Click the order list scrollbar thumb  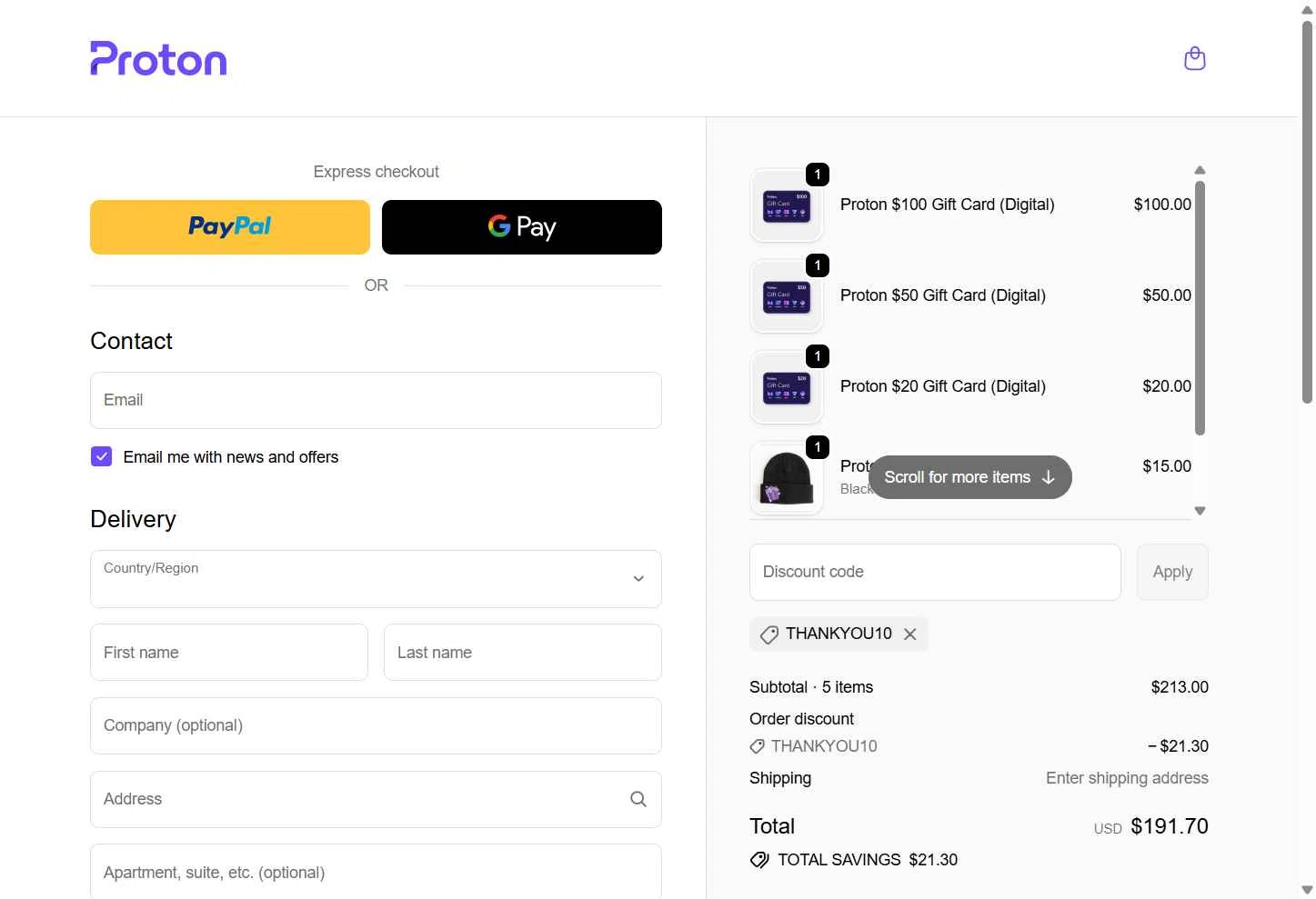[1200, 308]
